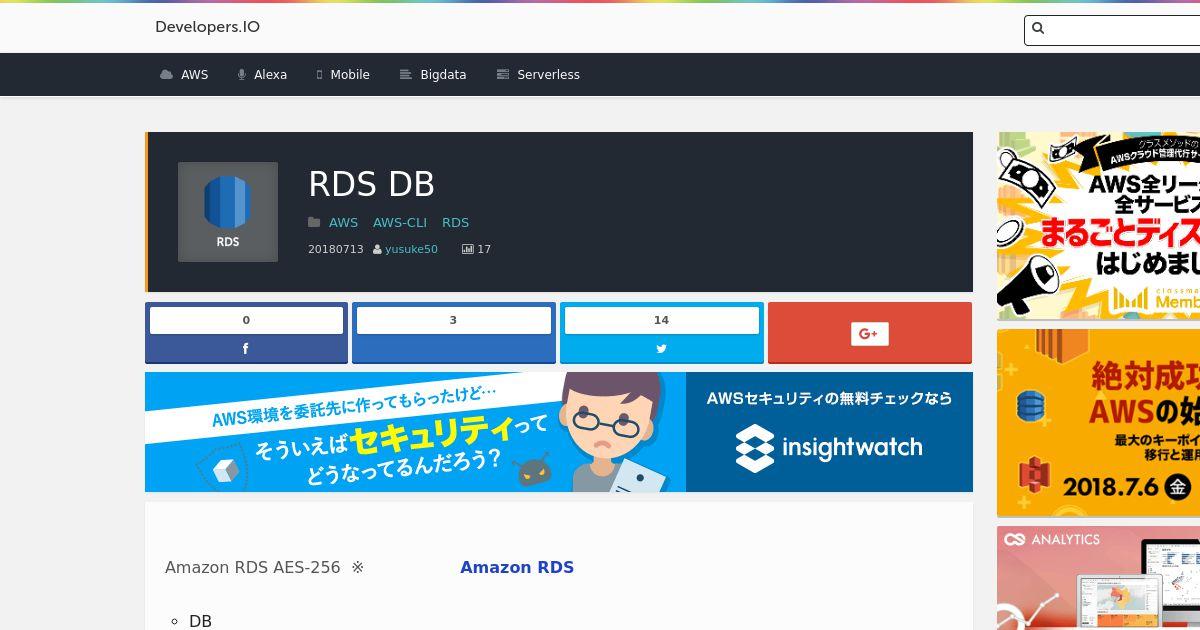Click the cloud icon beside AWS
This screenshot has height=630, width=1200.
(x=166, y=75)
